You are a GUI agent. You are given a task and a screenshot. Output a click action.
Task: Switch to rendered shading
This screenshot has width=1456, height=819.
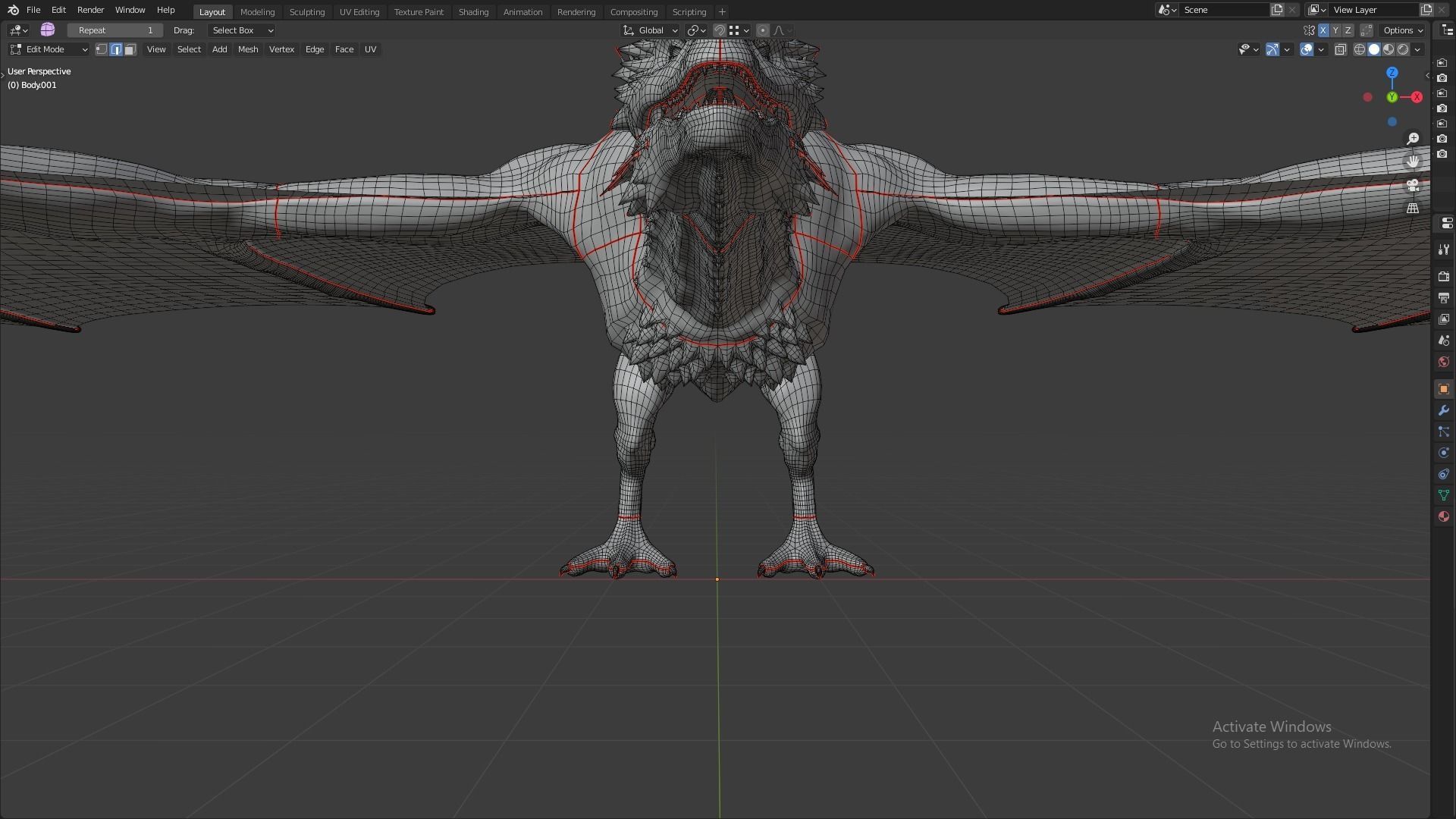point(1403,49)
